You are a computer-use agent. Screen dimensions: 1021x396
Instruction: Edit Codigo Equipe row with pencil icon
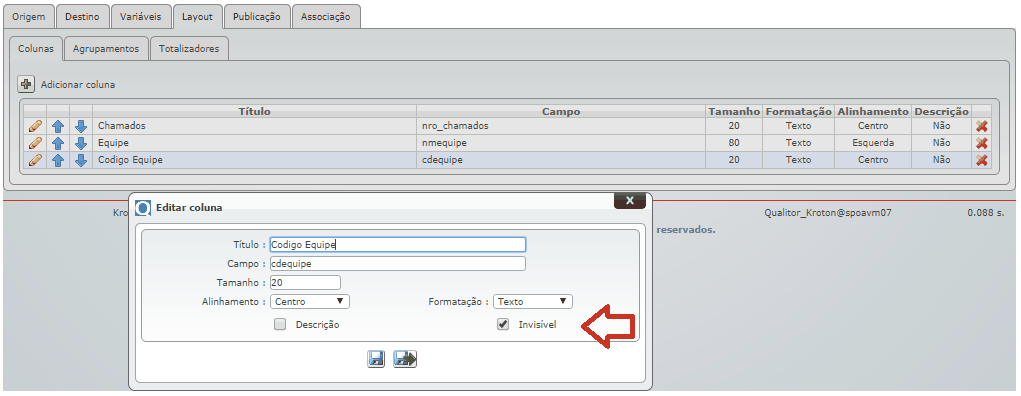pos(36,160)
